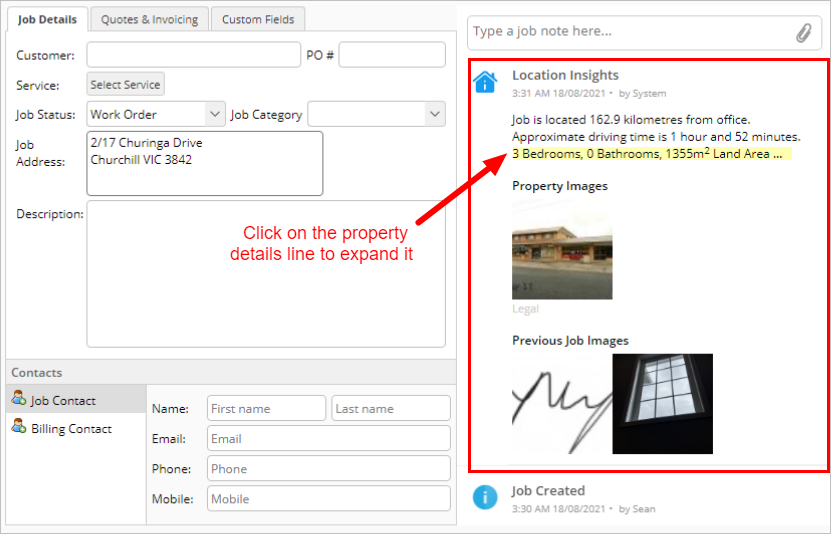Select Job Contact in the Contacts list
Image resolution: width=831 pixels, height=534 pixels.
tap(76, 399)
